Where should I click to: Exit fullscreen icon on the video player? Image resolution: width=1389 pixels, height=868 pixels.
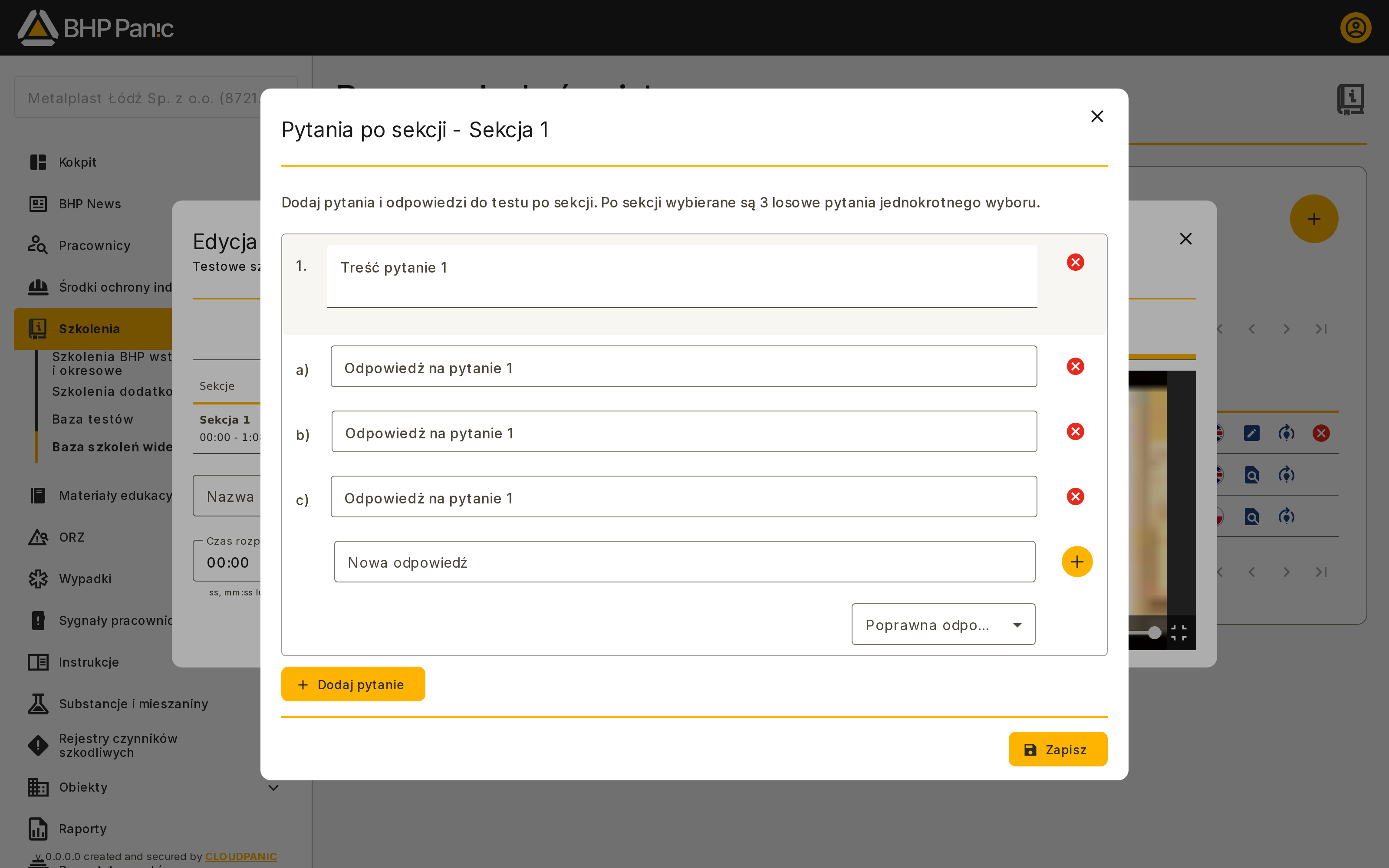(x=1178, y=633)
